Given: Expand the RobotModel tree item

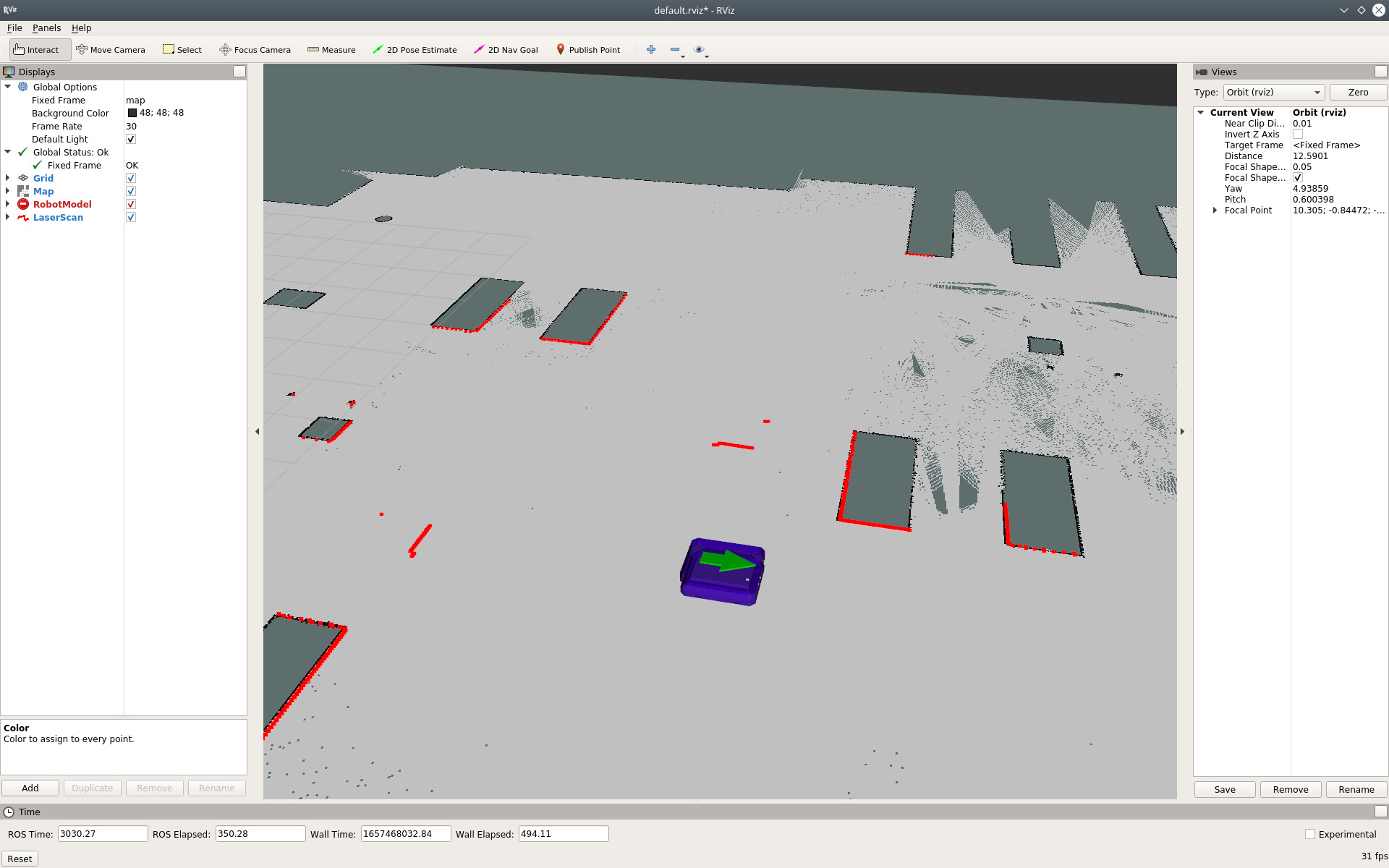Looking at the screenshot, I should coord(8,205).
